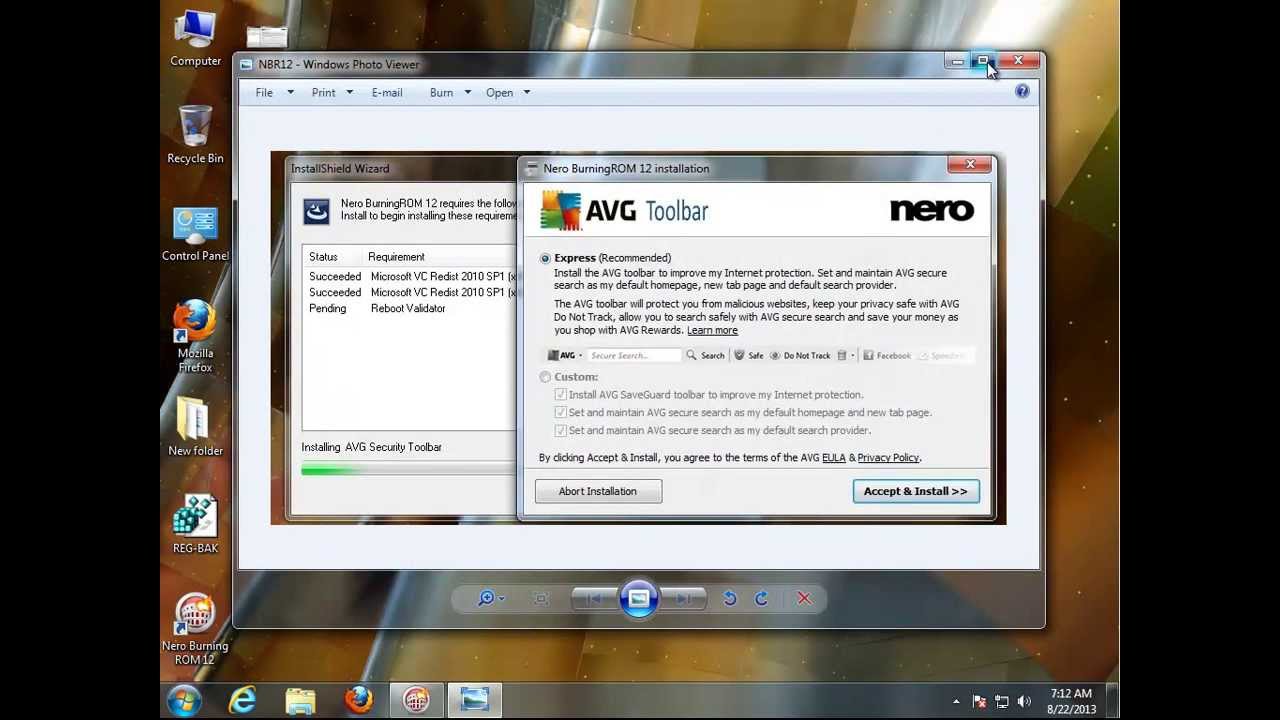The width and height of the screenshot is (1280, 720).
Task: Show hidden tray icons with the arrow
Action: 956,702
